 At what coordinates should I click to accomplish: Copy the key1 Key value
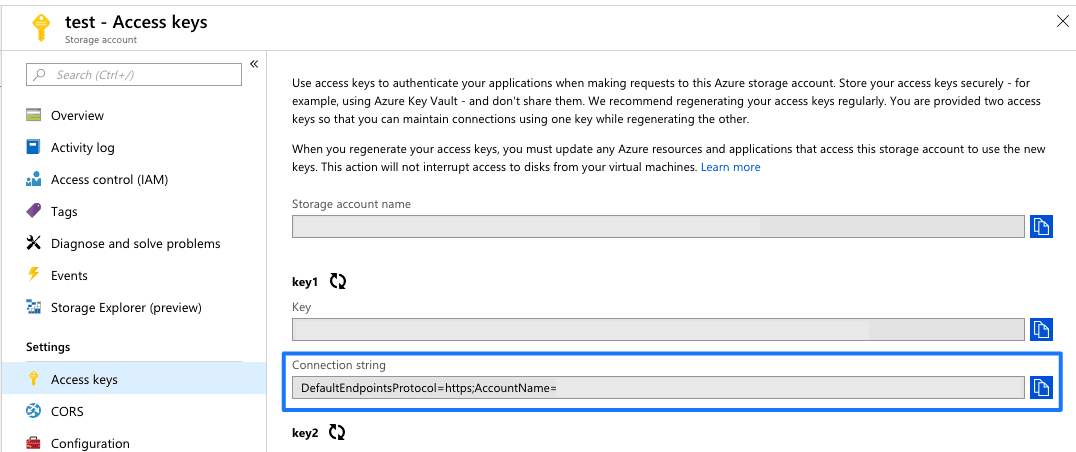[1041, 329]
